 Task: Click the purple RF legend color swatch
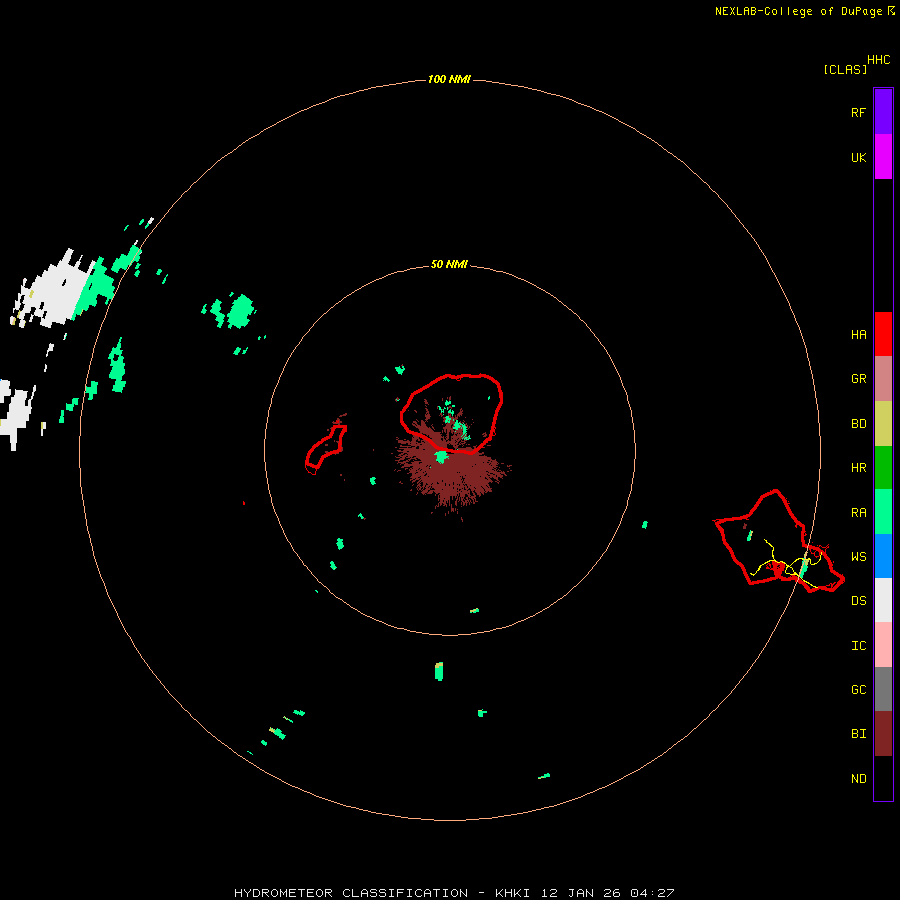point(883,112)
